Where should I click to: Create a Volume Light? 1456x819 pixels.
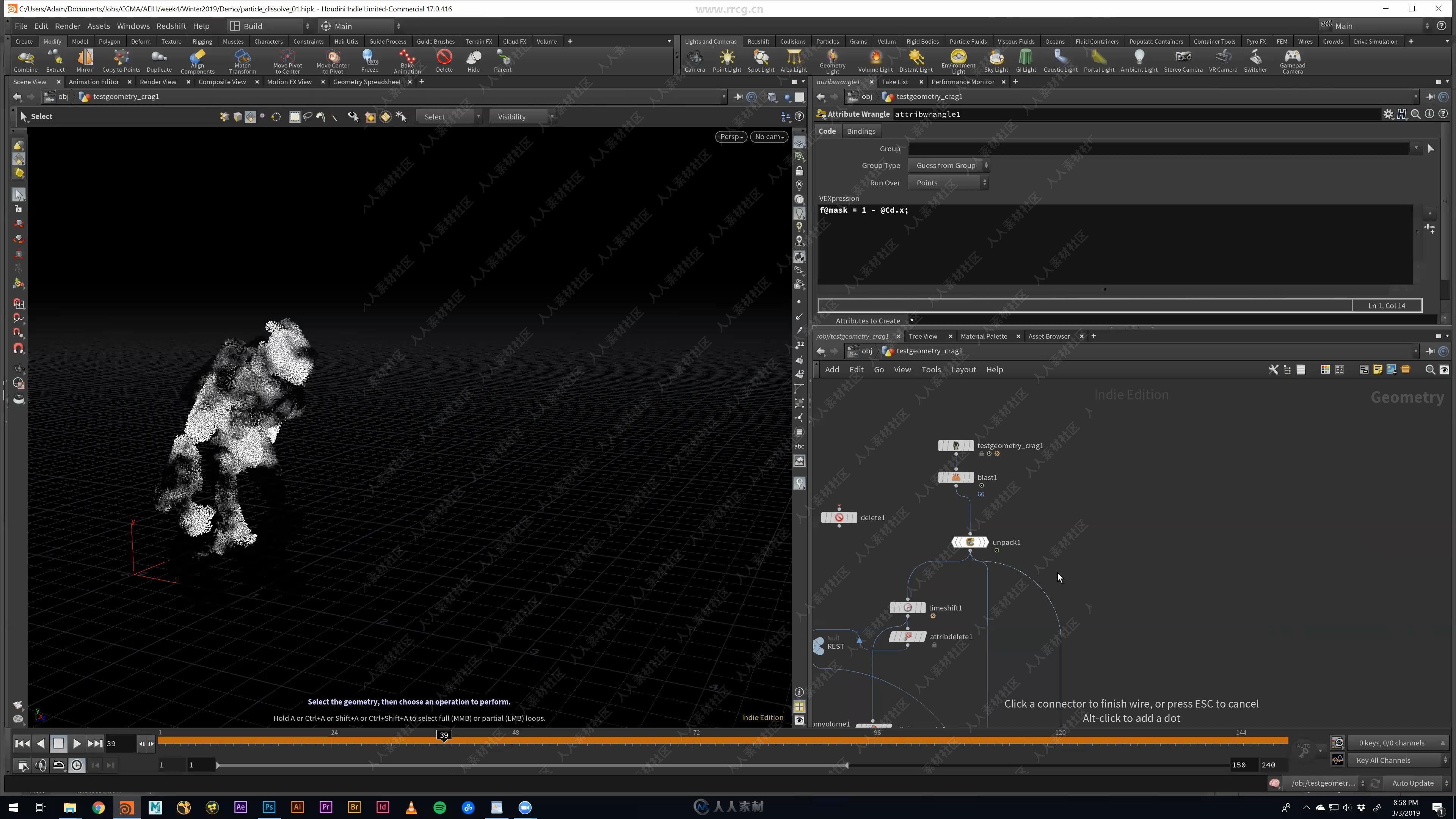point(875,61)
